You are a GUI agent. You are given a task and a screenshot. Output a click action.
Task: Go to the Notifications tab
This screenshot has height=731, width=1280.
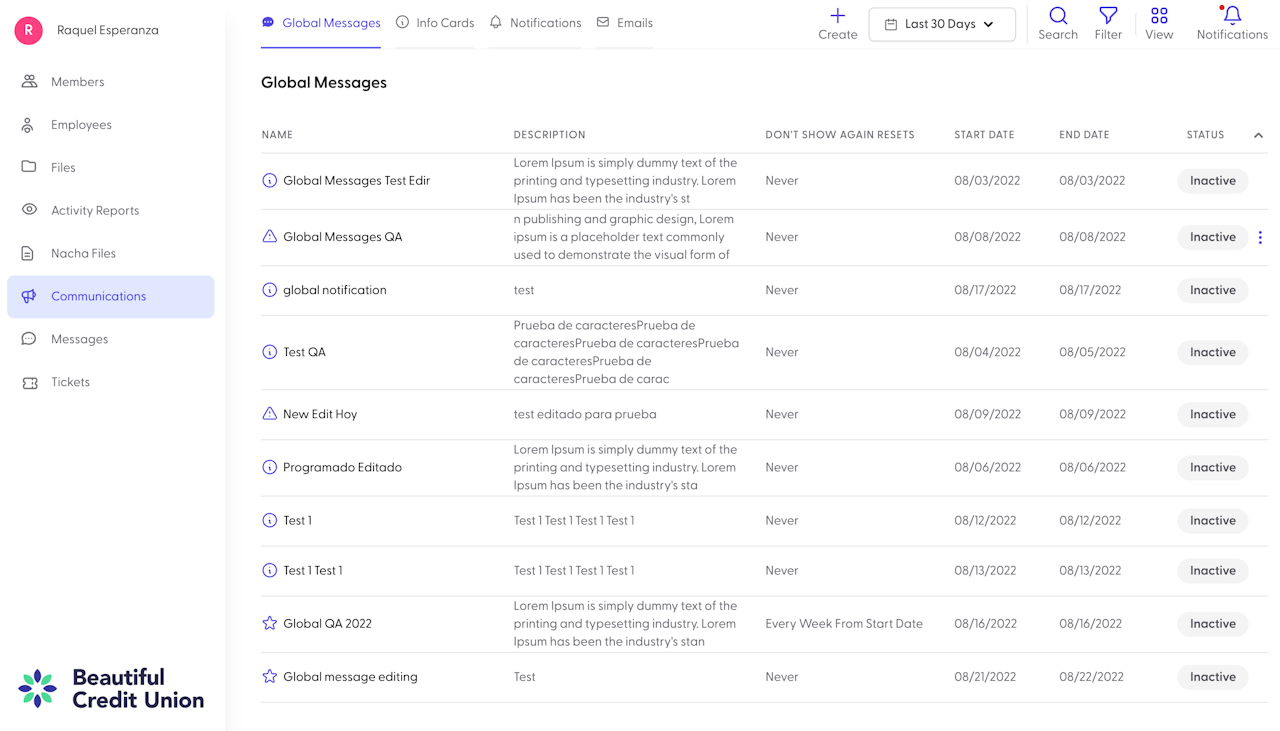pyautogui.click(x=535, y=23)
